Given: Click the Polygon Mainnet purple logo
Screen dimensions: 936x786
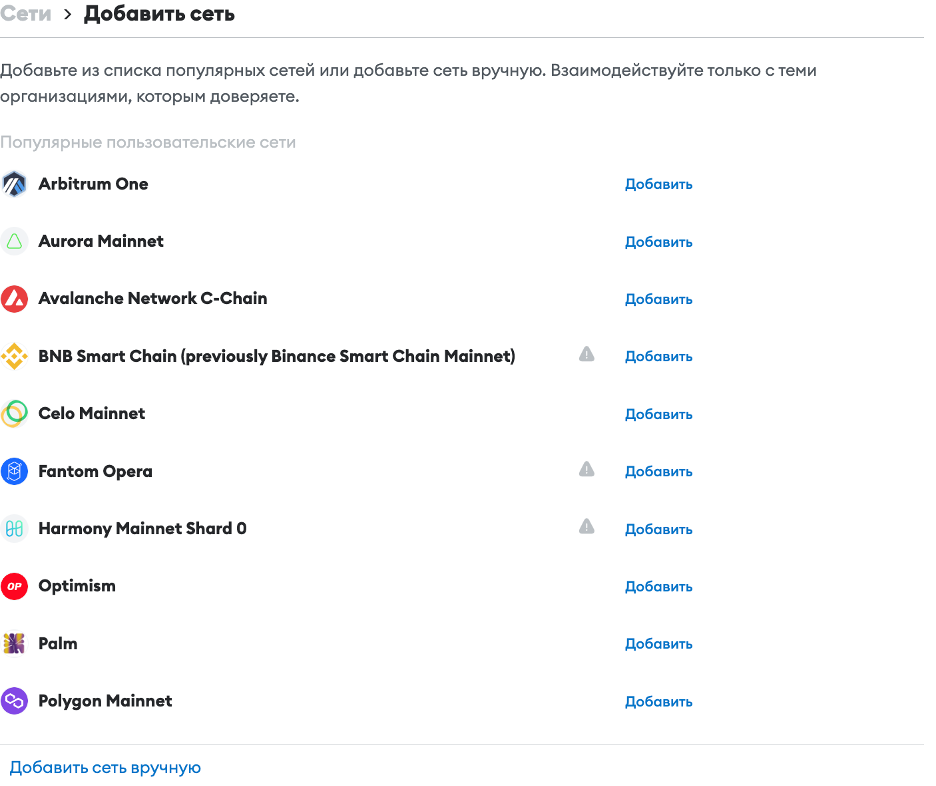Looking at the screenshot, I should 14,701.
